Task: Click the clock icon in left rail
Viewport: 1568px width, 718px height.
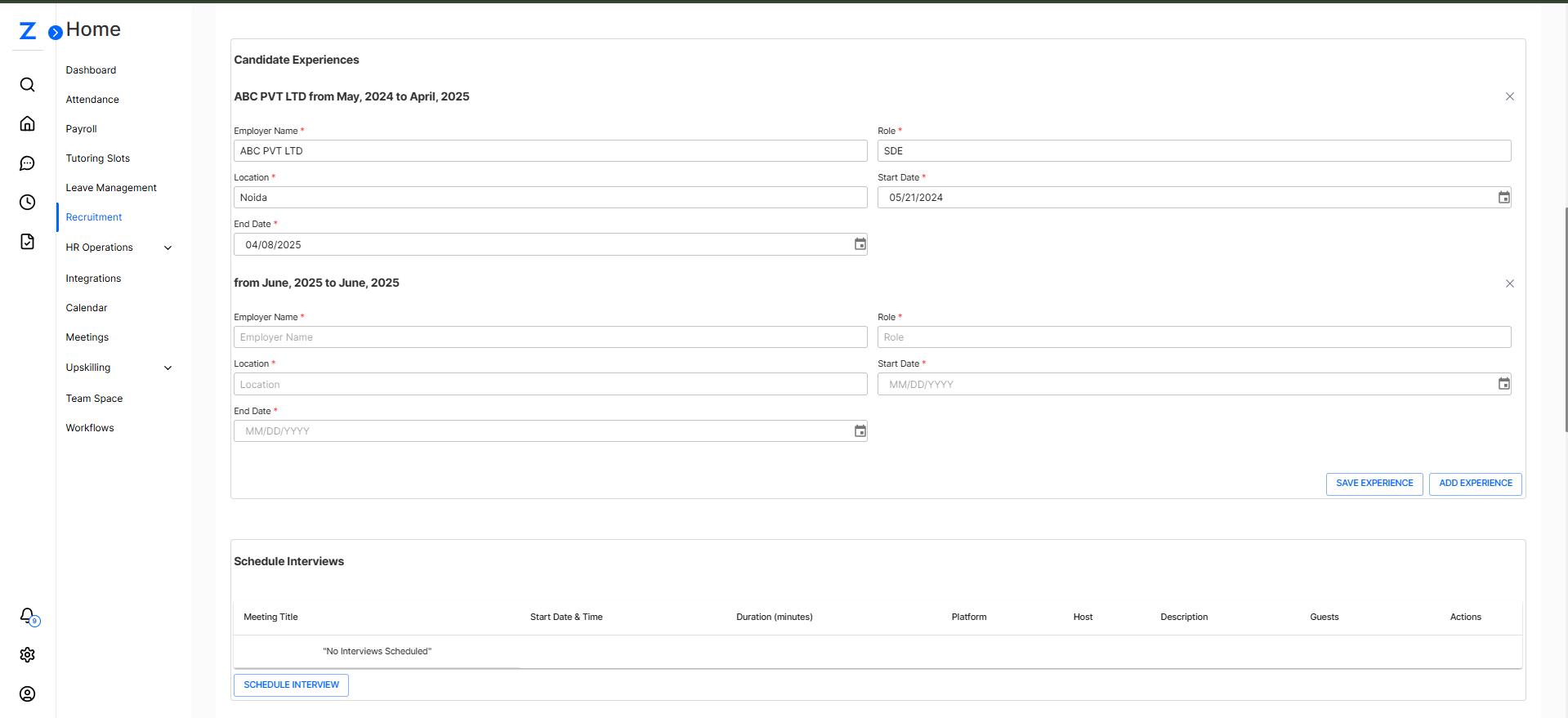Action: click(x=27, y=203)
